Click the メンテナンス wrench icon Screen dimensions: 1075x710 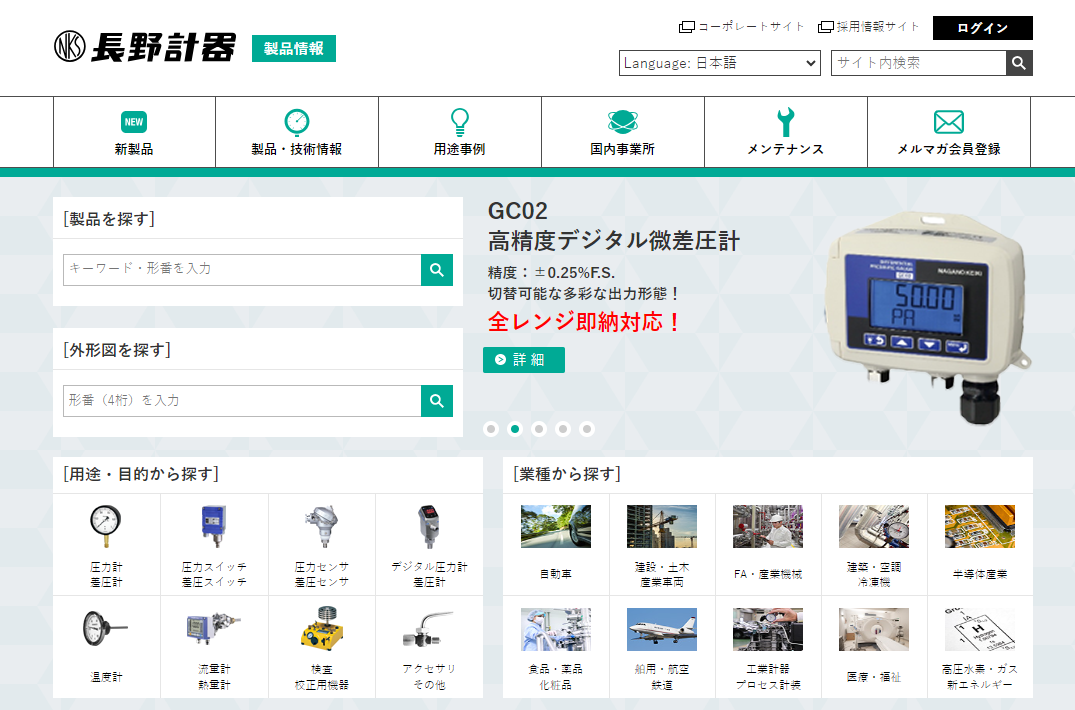pos(785,122)
